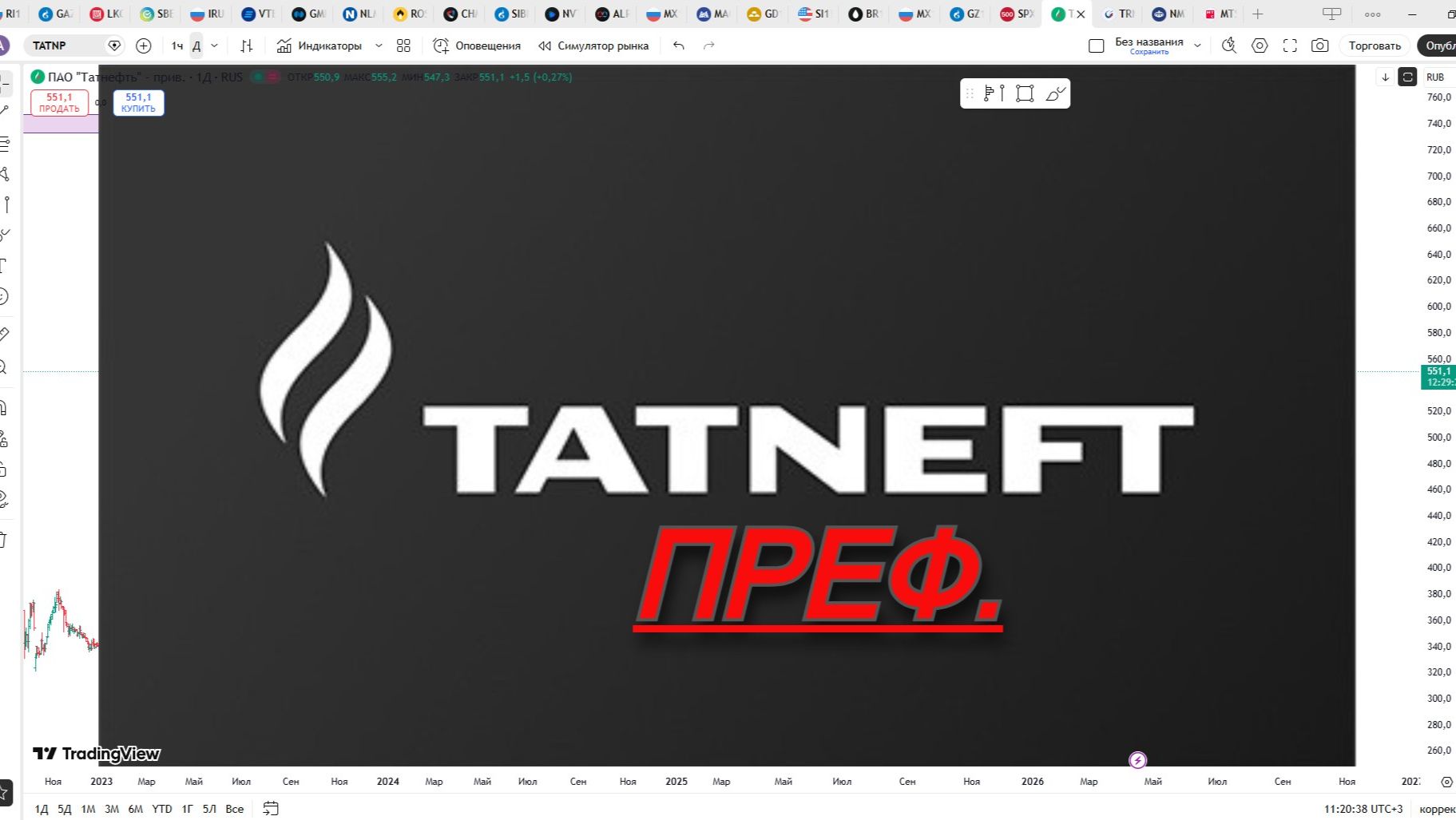Select the zoom-in magnifier tool
This screenshot has height=820, width=1456.
click(10, 365)
